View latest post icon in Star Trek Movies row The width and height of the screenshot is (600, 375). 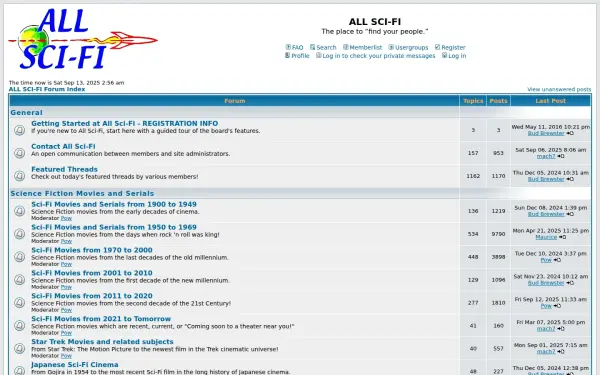click(561, 352)
